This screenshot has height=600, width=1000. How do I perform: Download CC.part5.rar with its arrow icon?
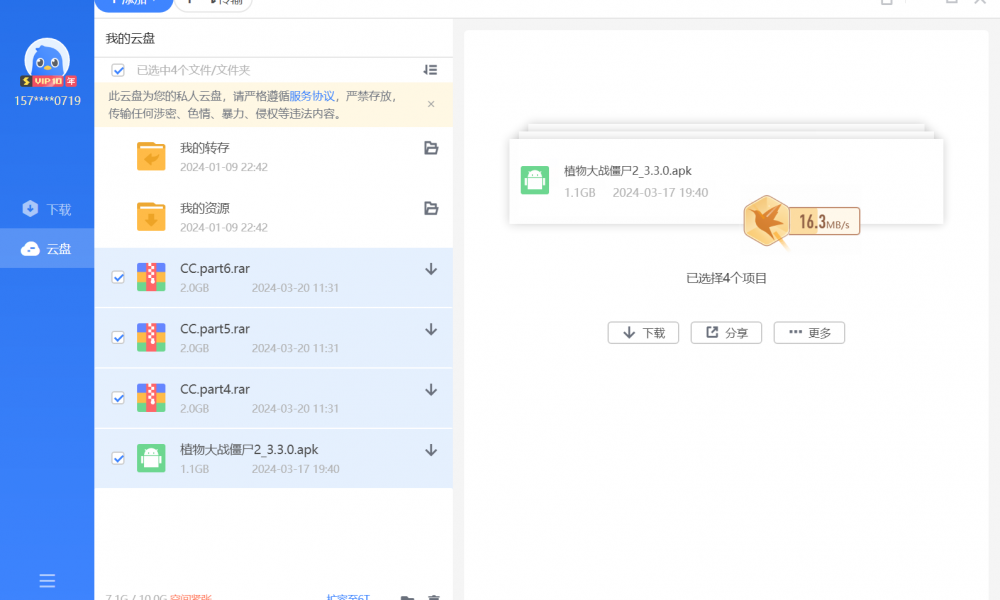pyautogui.click(x=431, y=329)
